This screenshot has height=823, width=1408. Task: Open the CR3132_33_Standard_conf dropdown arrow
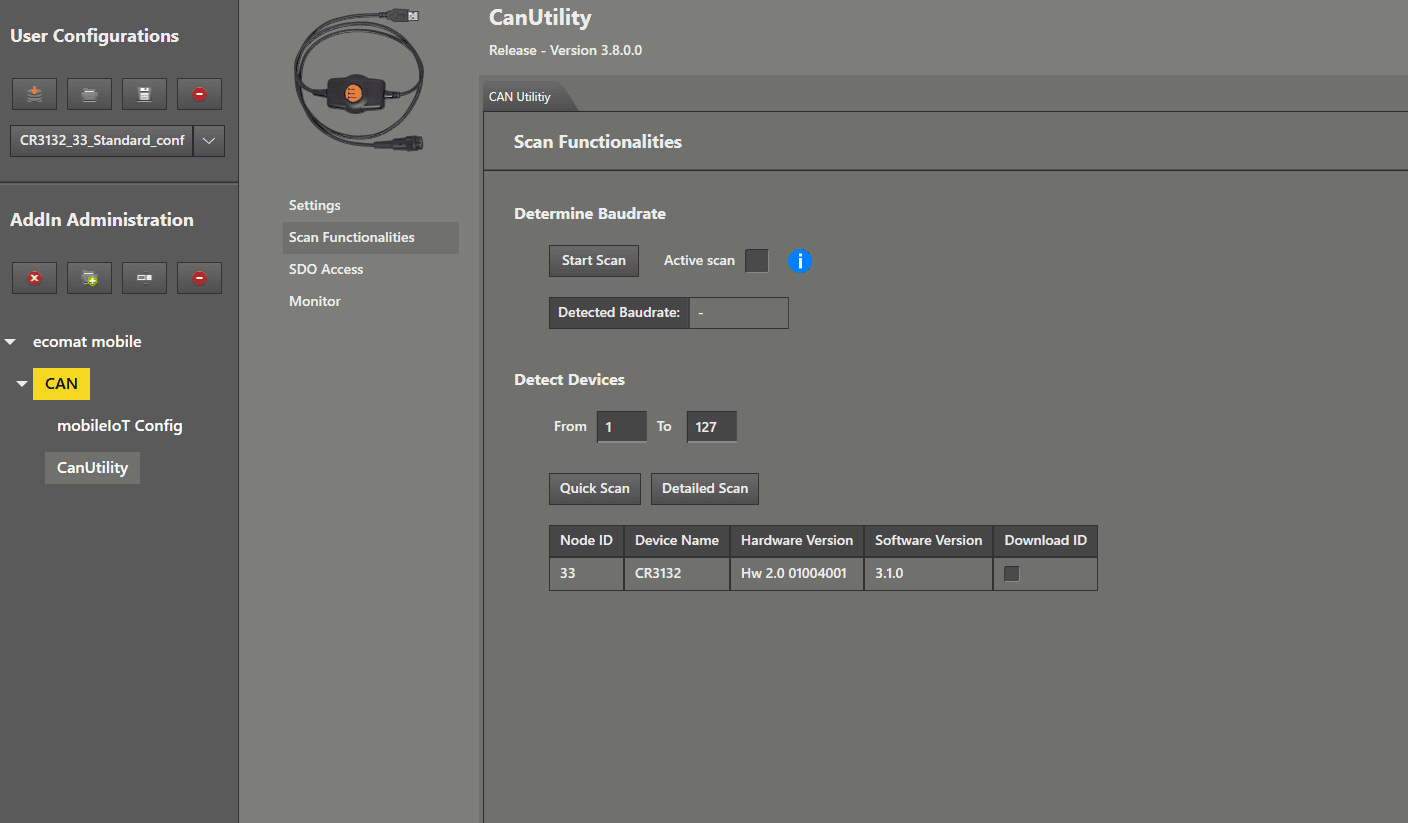208,141
